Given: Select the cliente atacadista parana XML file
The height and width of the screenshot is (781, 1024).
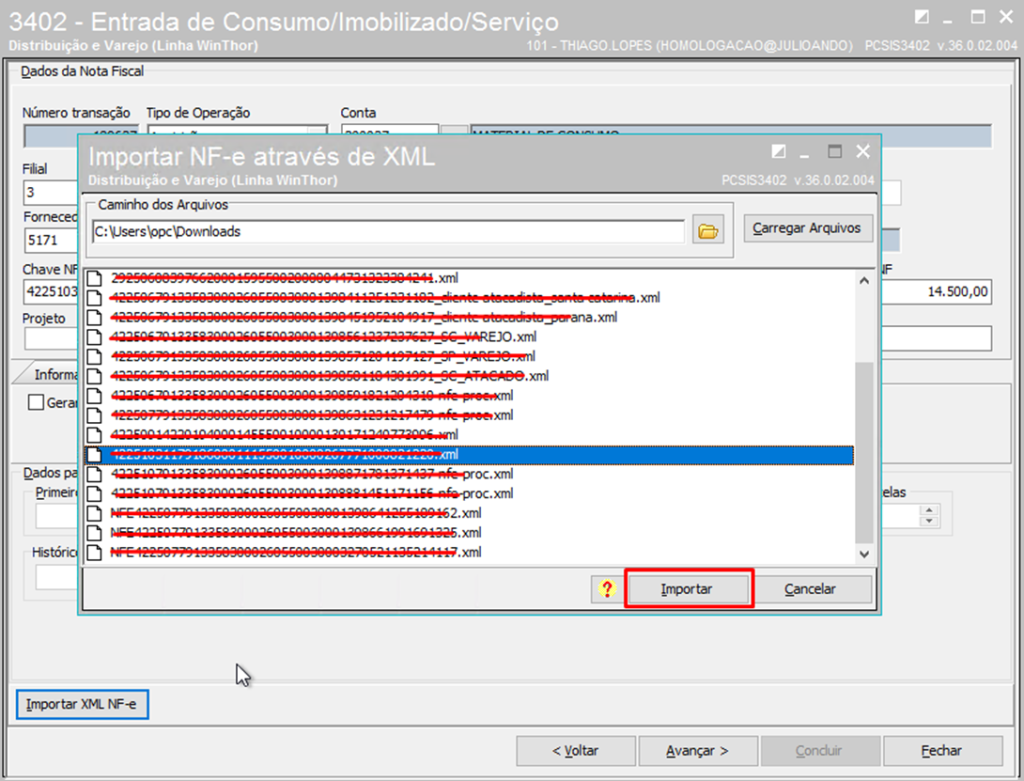Looking at the screenshot, I should (x=364, y=317).
